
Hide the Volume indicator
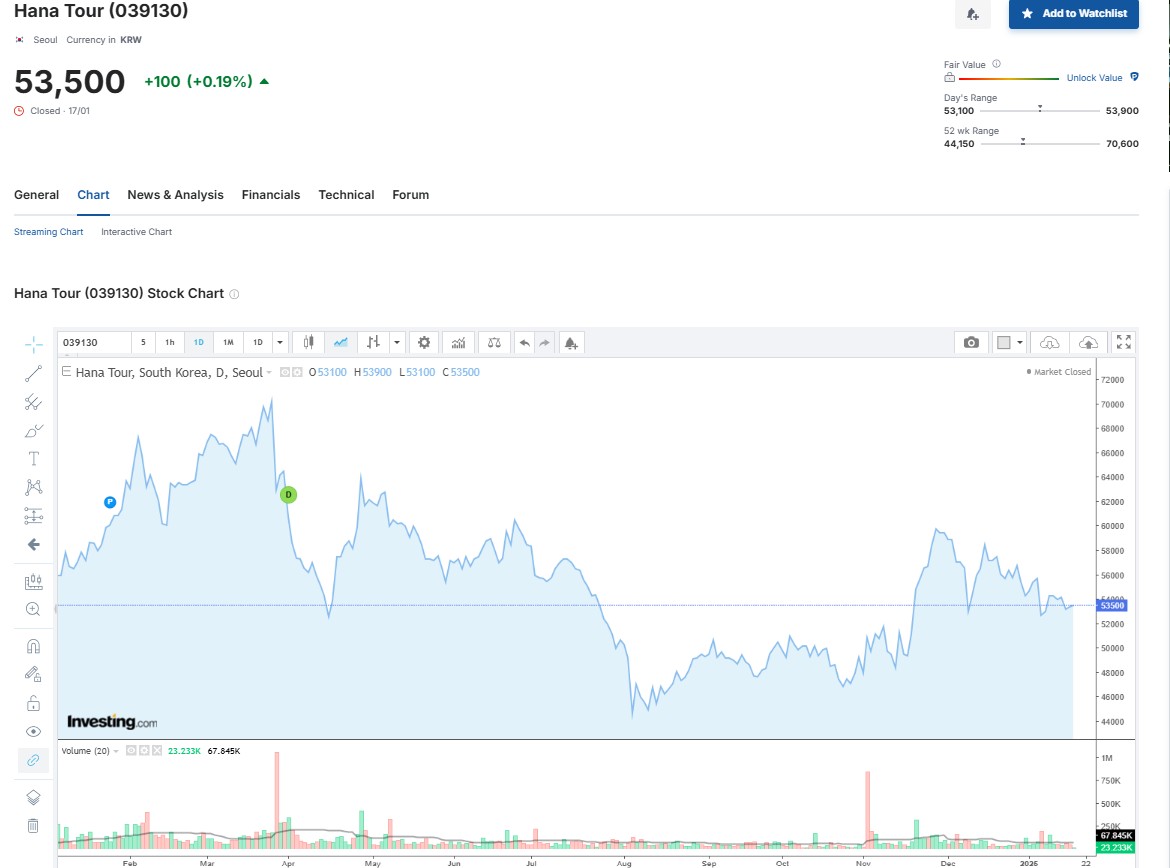[131, 751]
